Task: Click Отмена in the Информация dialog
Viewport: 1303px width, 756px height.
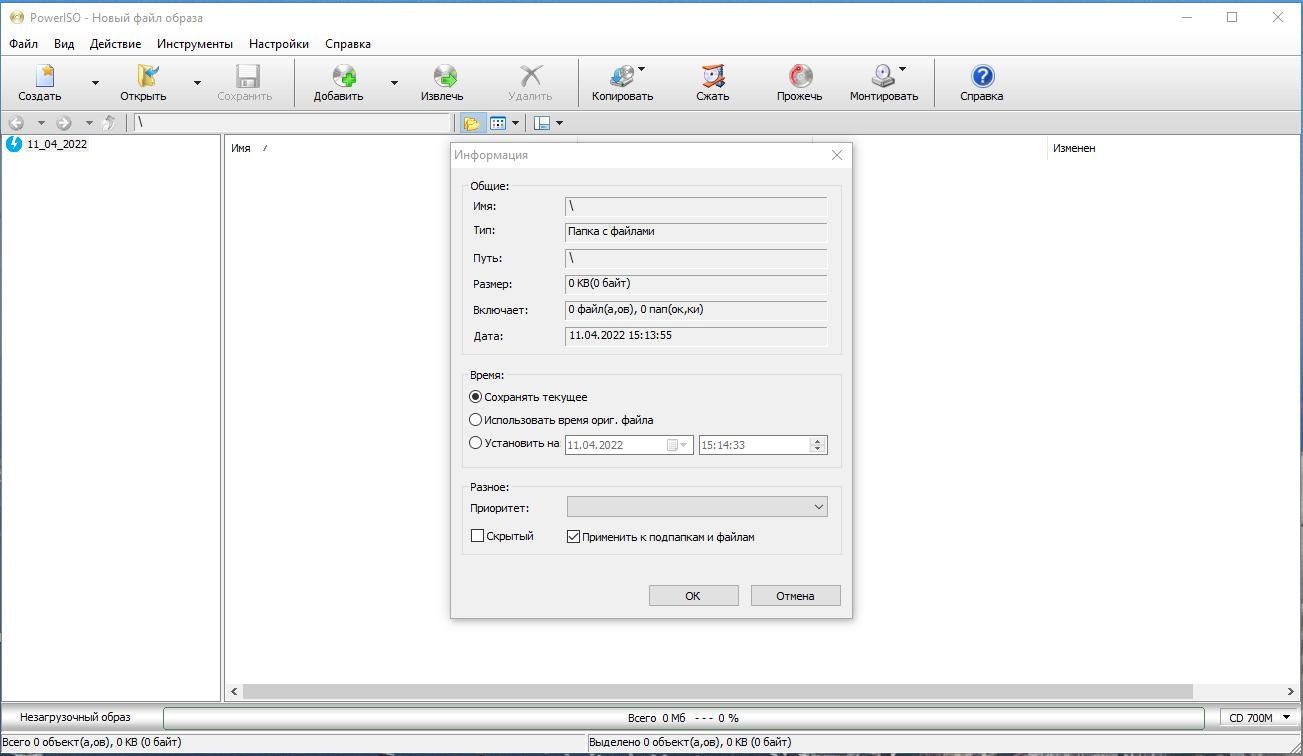Action: point(795,595)
